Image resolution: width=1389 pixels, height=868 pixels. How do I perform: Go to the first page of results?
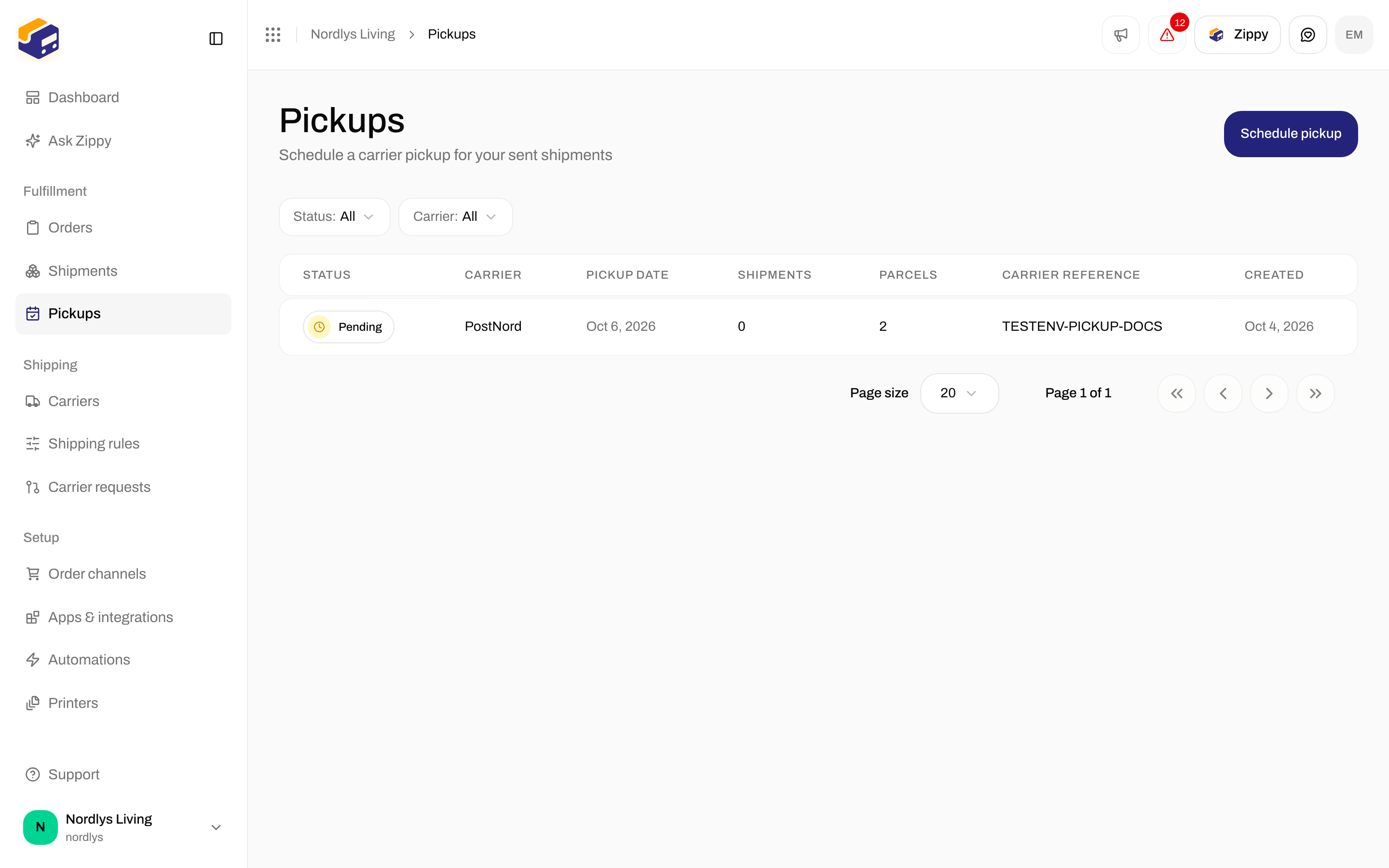[1177, 393]
